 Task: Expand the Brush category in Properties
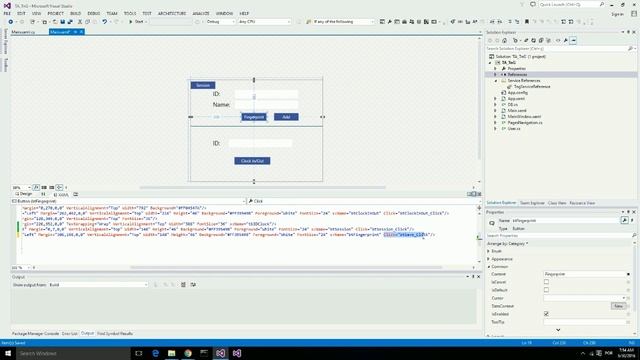[x=489, y=251]
